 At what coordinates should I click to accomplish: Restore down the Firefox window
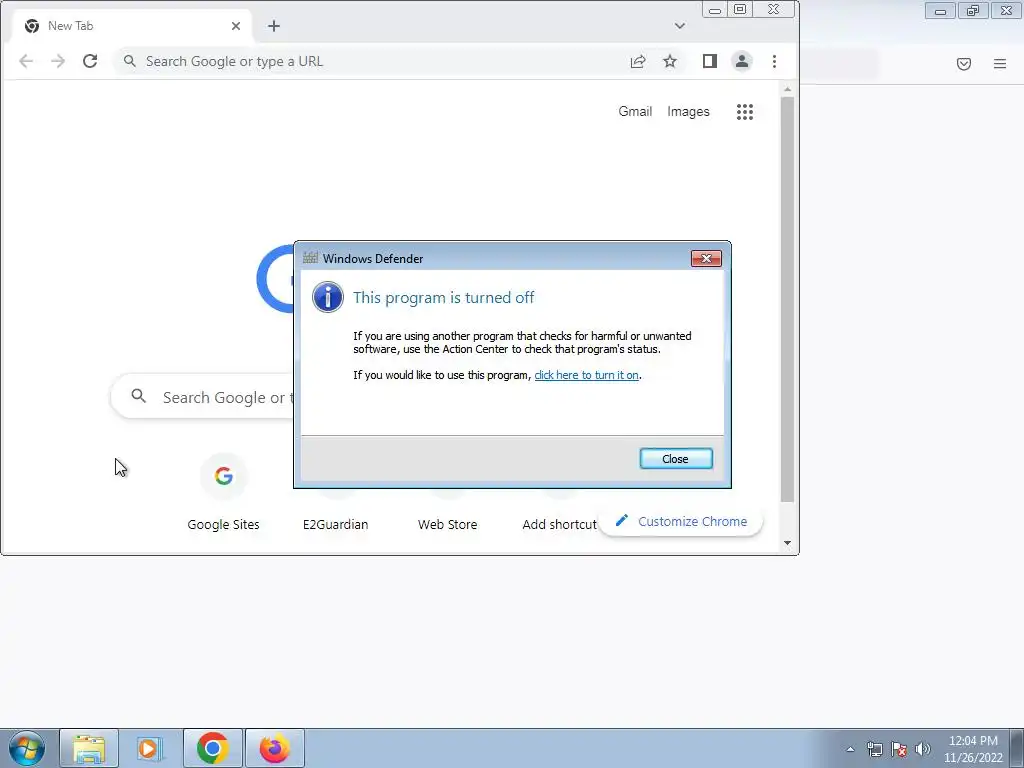point(973,10)
